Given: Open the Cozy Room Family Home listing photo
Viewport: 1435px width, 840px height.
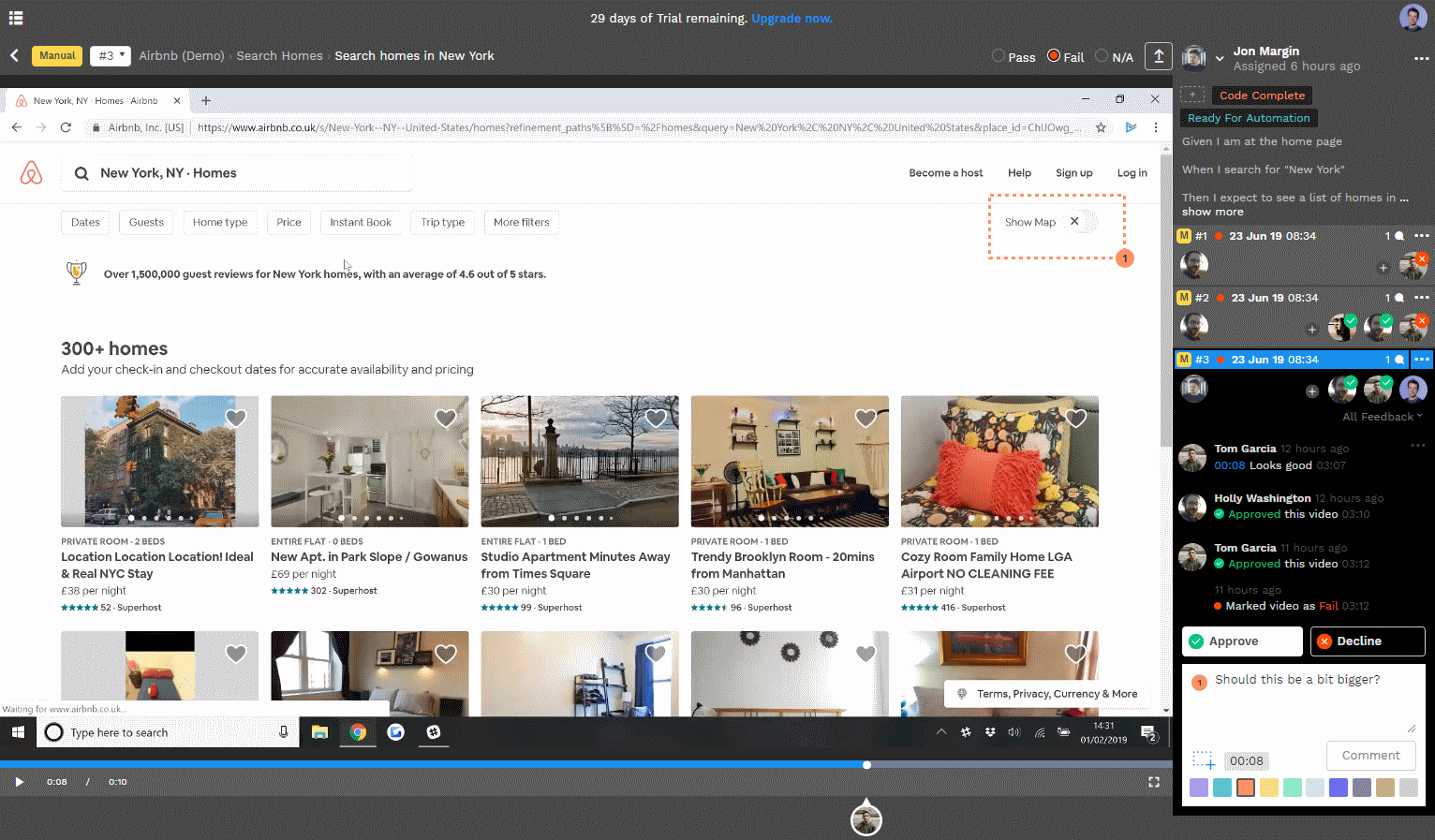Looking at the screenshot, I should point(999,462).
